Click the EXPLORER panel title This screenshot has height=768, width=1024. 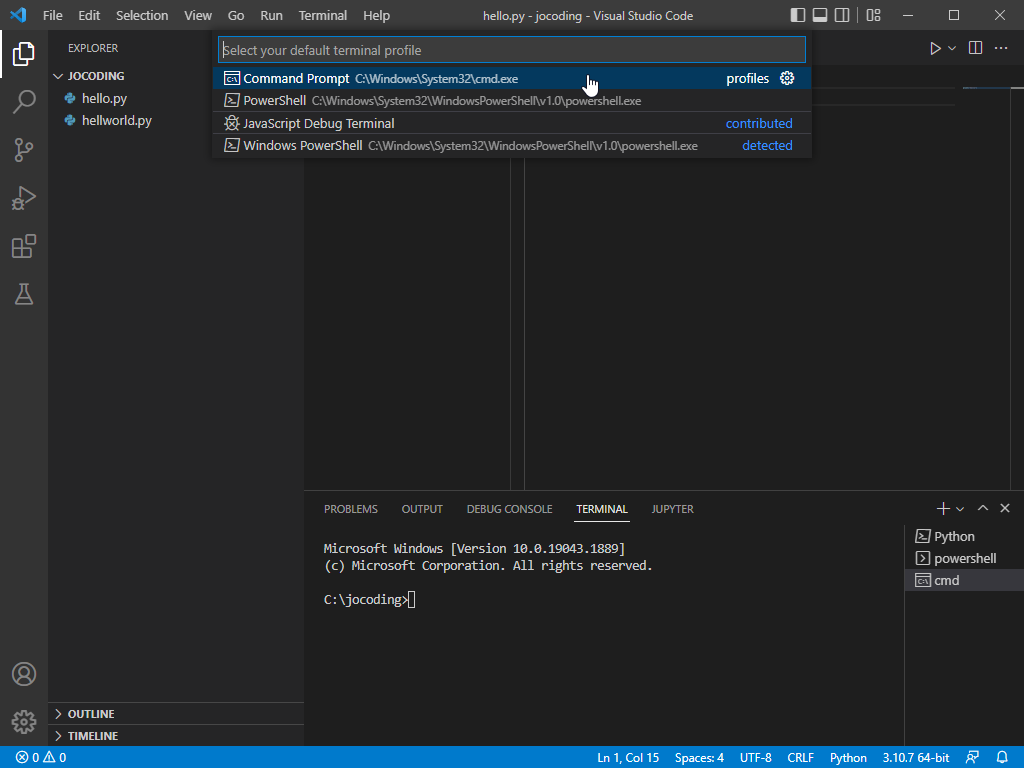tap(93, 48)
